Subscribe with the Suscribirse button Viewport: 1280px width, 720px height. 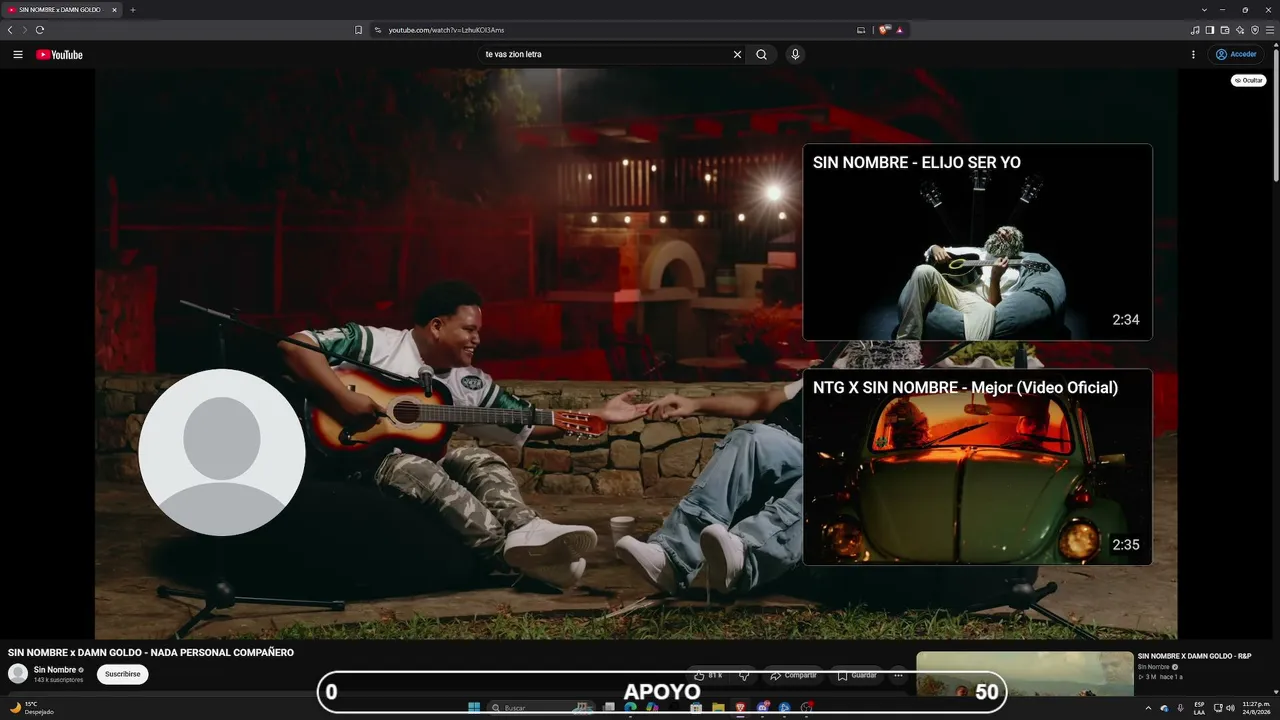(x=123, y=674)
